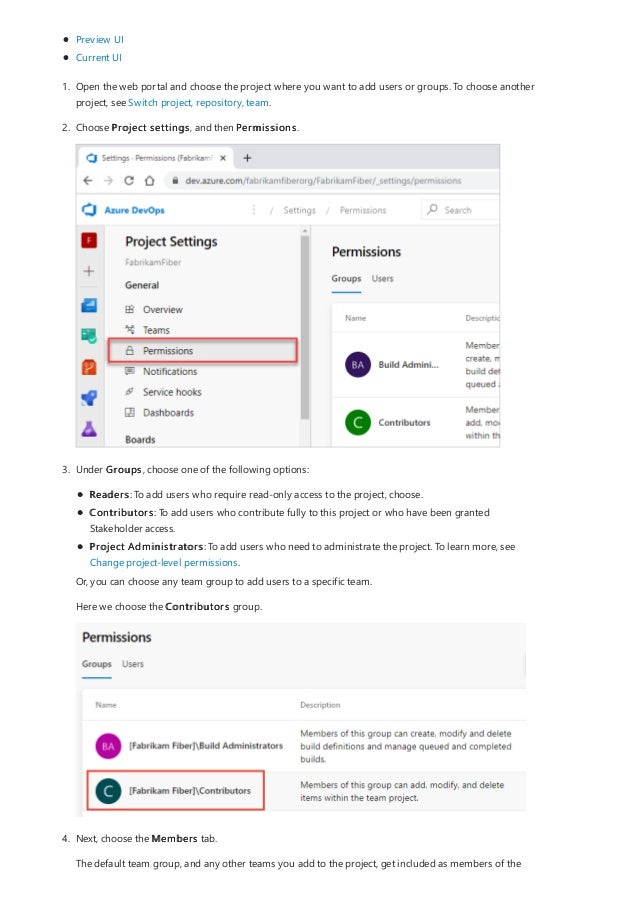The width and height of the screenshot is (638, 903).
Task: Open the Test Plans flask icon
Action: [x=89, y=428]
